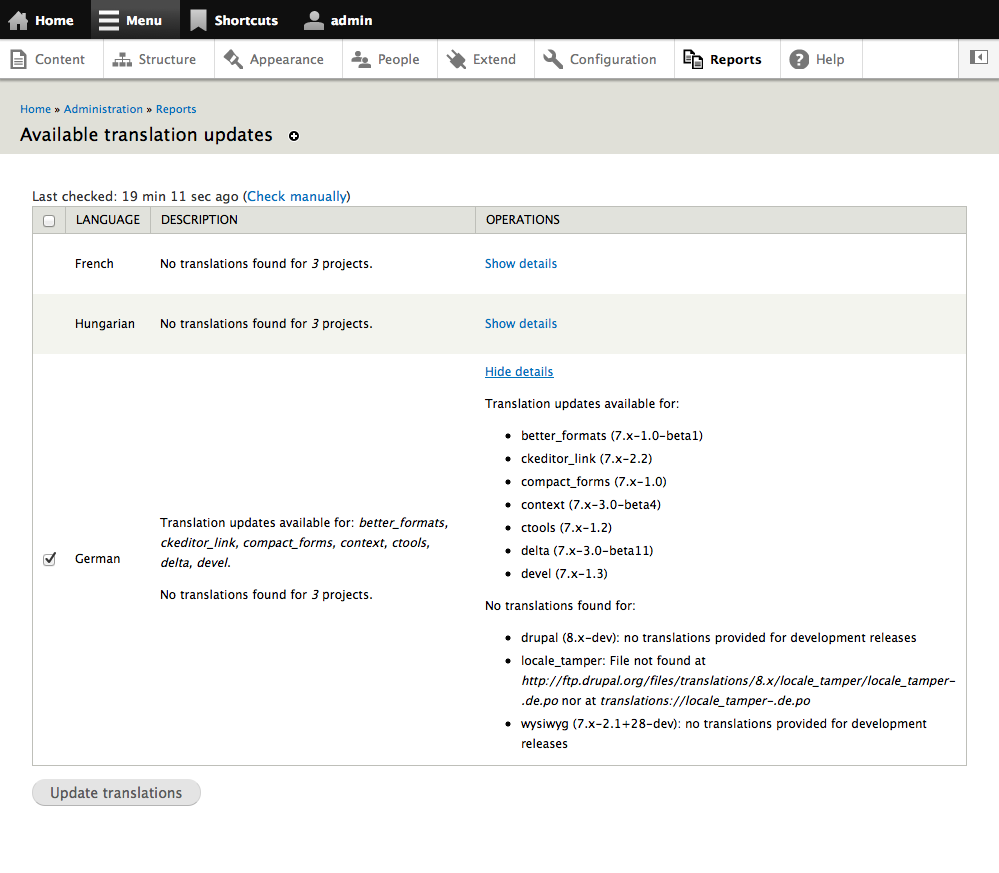Viewport: 999px width, 873px height.
Task: Open the Configuration menu item
Action: coord(600,60)
